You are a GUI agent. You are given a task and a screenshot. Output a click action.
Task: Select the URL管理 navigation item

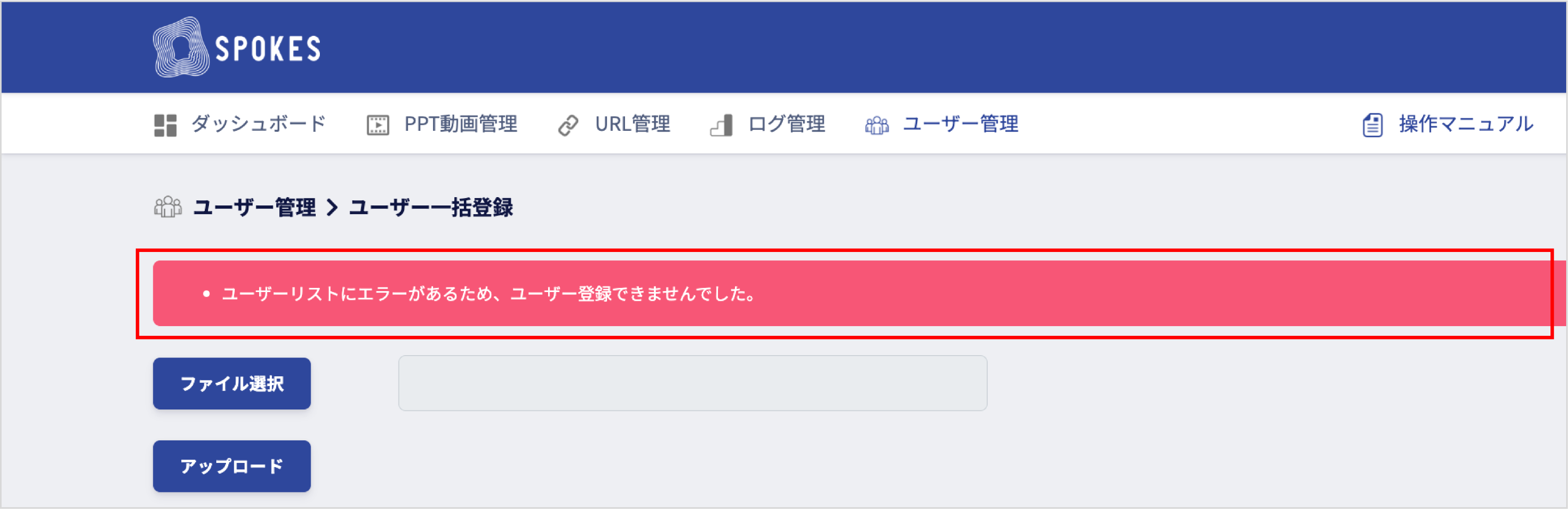633,124
